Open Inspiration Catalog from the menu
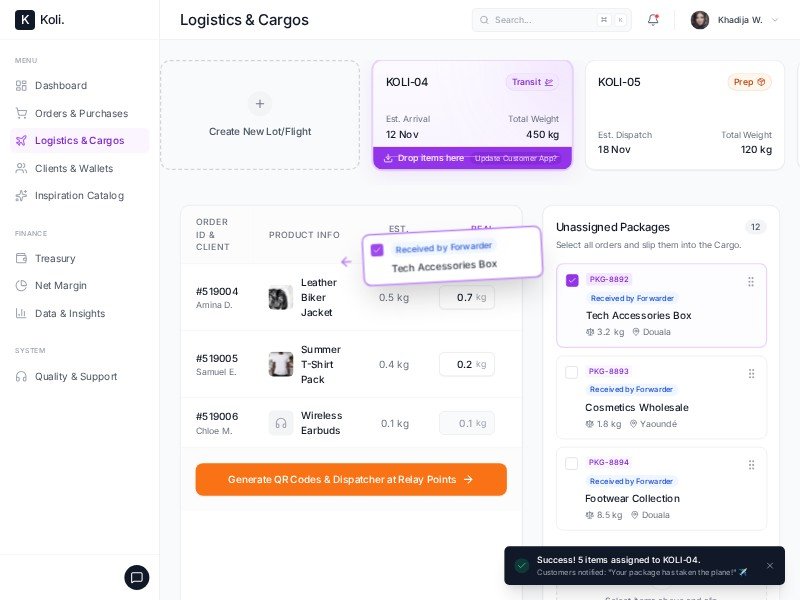800x600 pixels. [79, 195]
